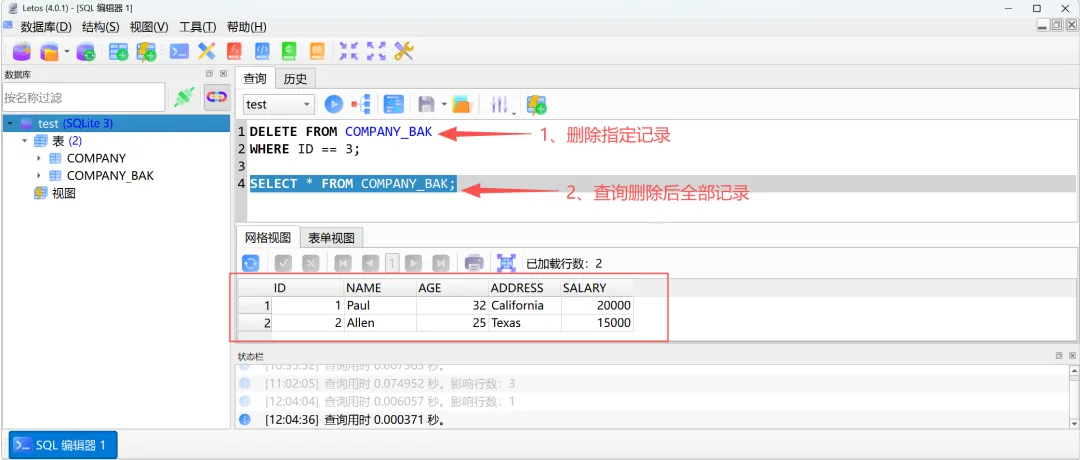This screenshot has width=1080, height=460.
Task: Click the SALARY column header
Action: (x=597, y=288)
